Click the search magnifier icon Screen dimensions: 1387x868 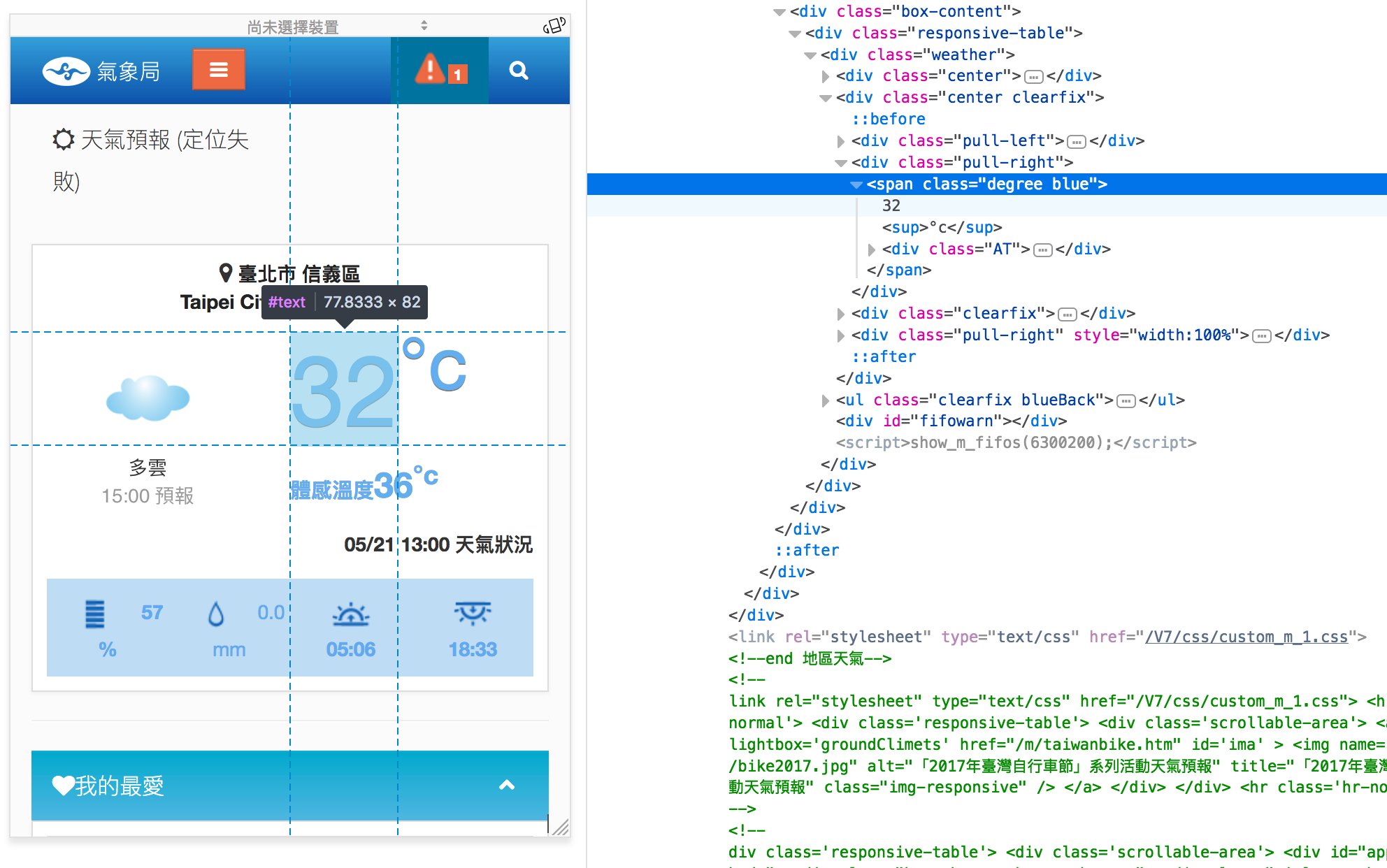(519, 70)
